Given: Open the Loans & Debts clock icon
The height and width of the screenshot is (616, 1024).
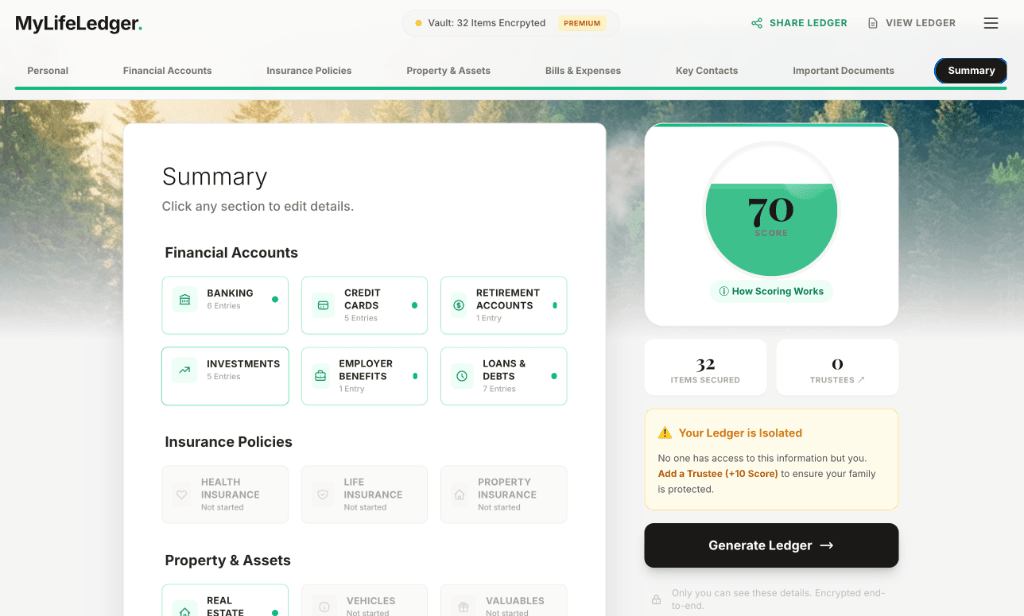Looking at the screenshot, I should [462, 375].
